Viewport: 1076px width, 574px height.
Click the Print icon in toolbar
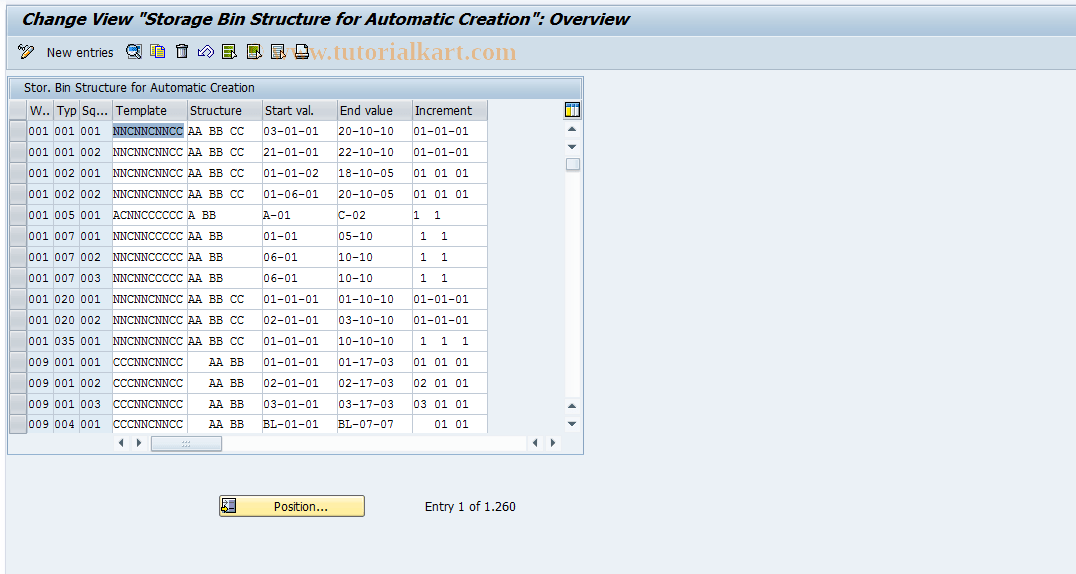(x=301, y=51)
